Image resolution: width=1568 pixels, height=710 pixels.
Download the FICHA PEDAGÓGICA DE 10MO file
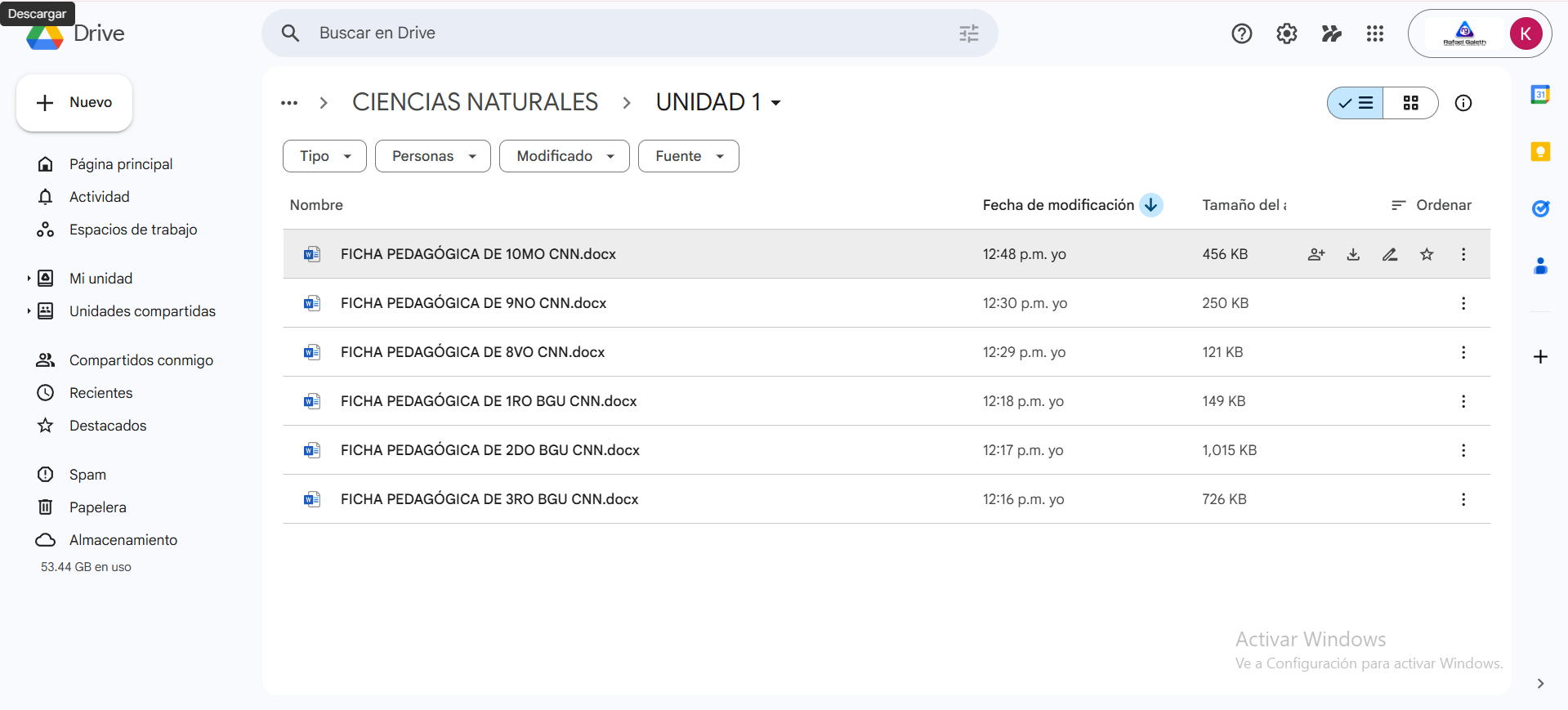pos(1353,254)
